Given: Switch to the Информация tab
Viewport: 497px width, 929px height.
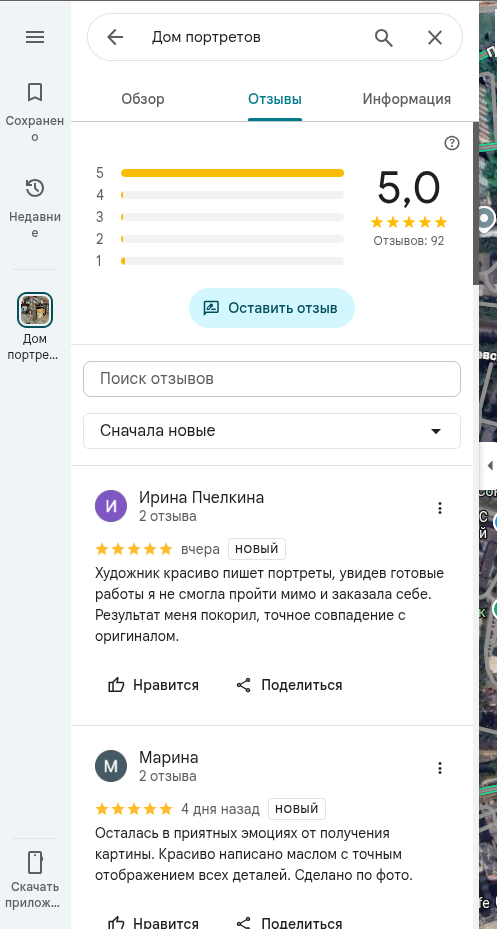Looking at the screenshot, I should 406,99.
